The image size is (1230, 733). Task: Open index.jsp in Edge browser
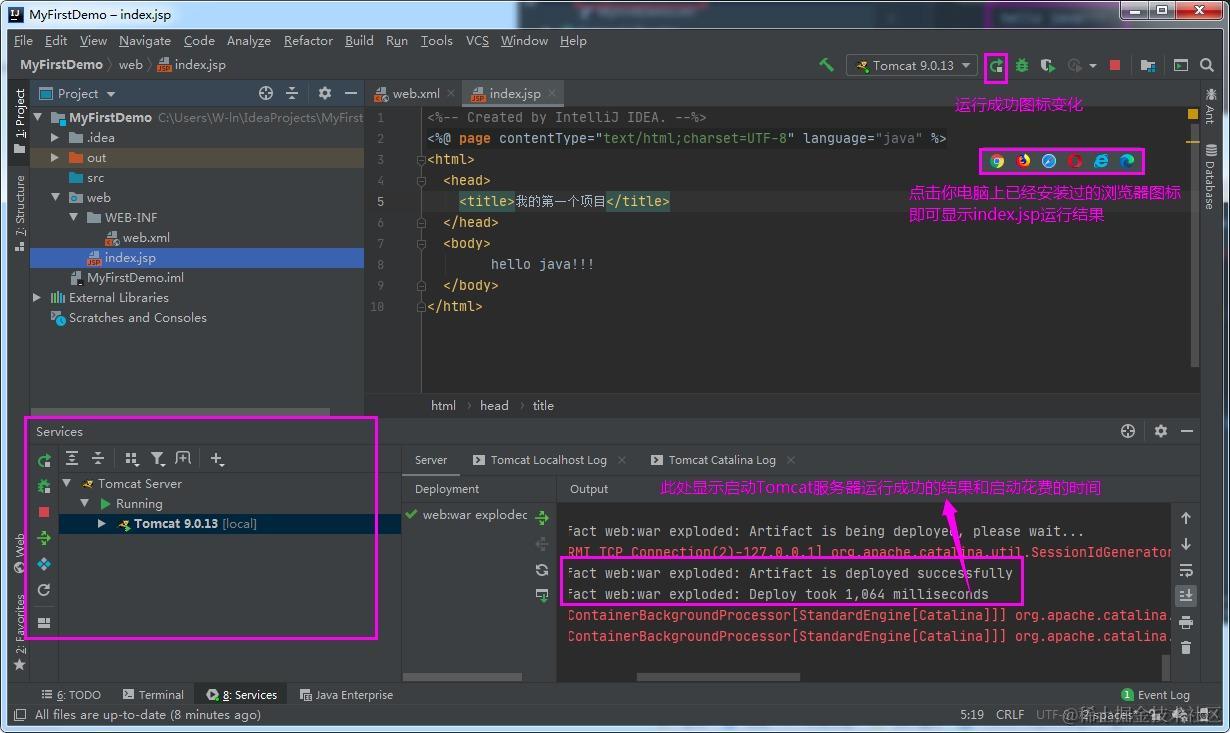pyautogui.click(x=1127, y=161)
